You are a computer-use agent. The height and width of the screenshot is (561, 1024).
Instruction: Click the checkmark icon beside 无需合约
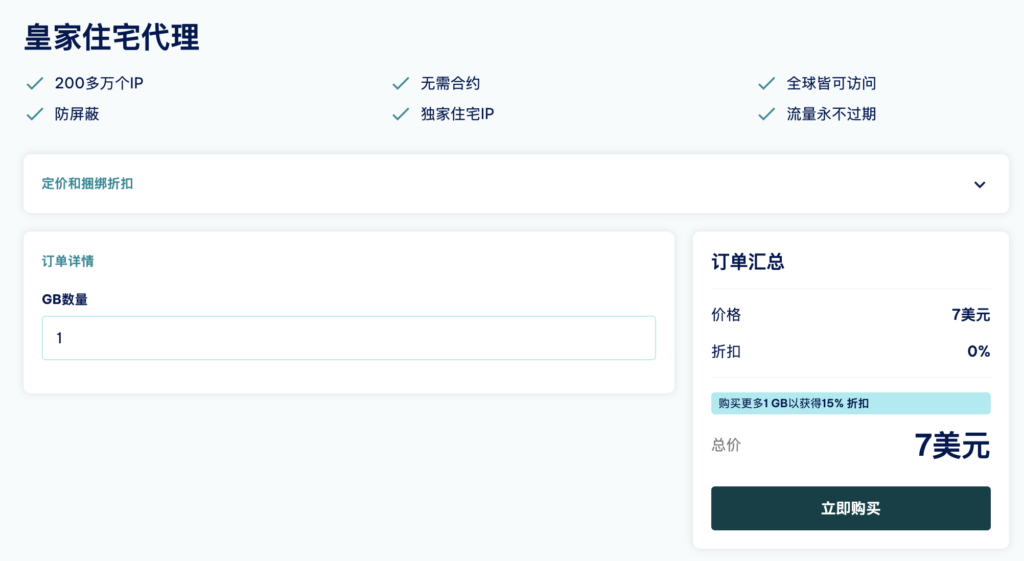click(x=400, y=83)
